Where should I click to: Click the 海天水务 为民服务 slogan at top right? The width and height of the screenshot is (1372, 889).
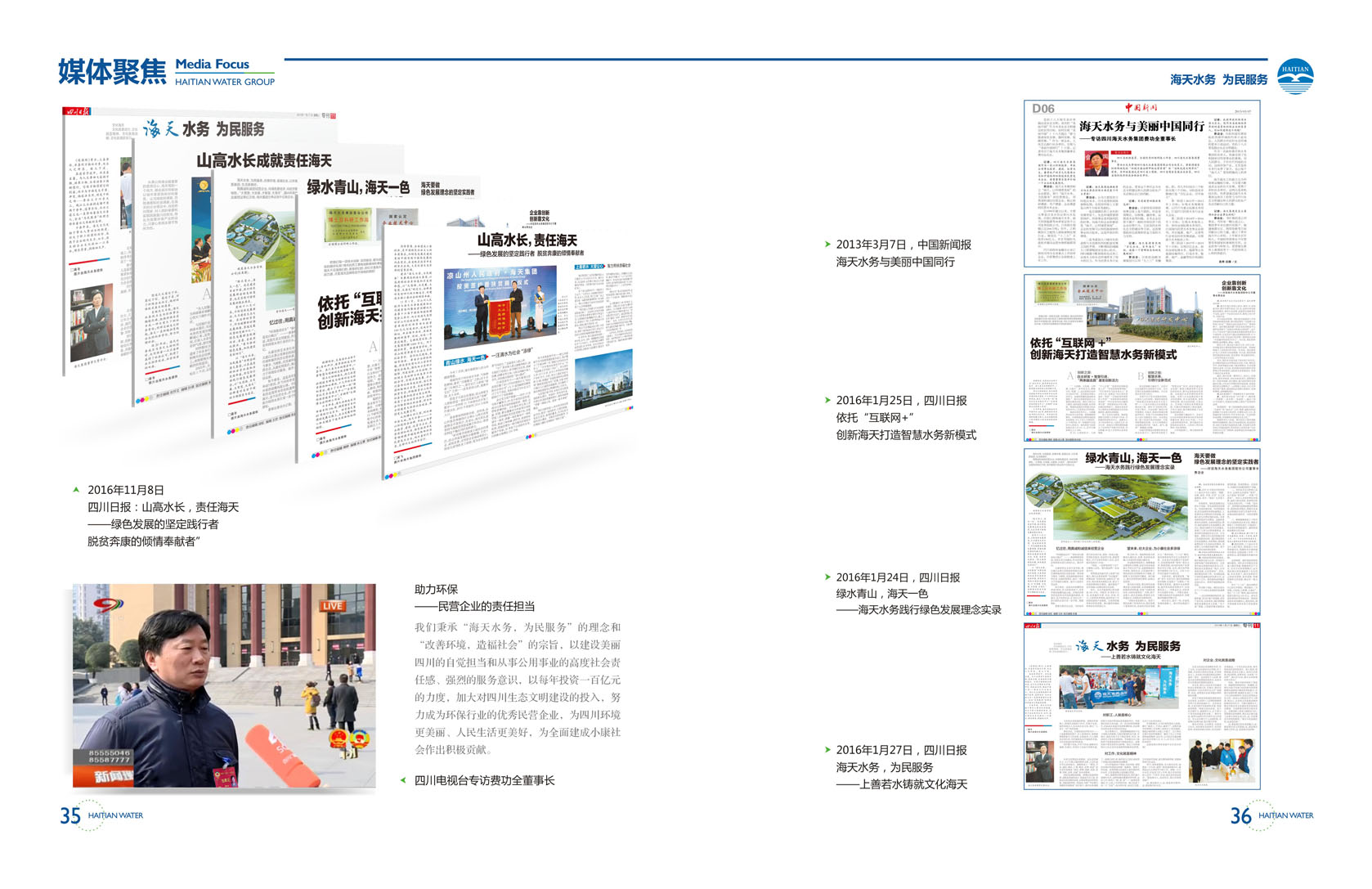(1218, 79)
